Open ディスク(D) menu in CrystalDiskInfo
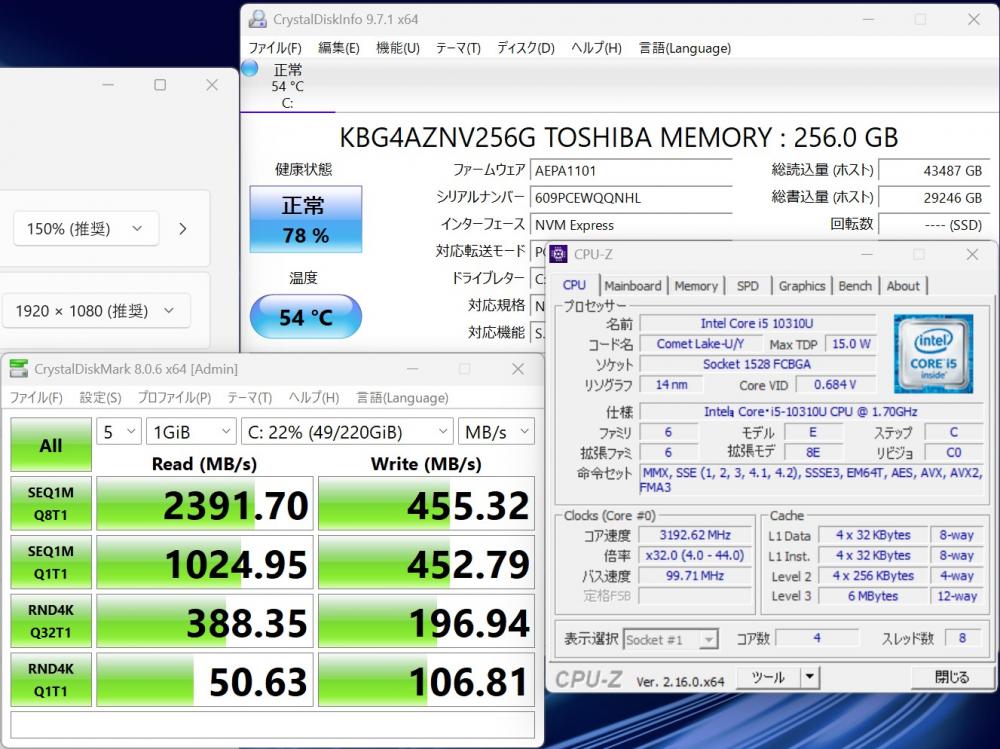The image size is (1000, 749). click(526, 48)
